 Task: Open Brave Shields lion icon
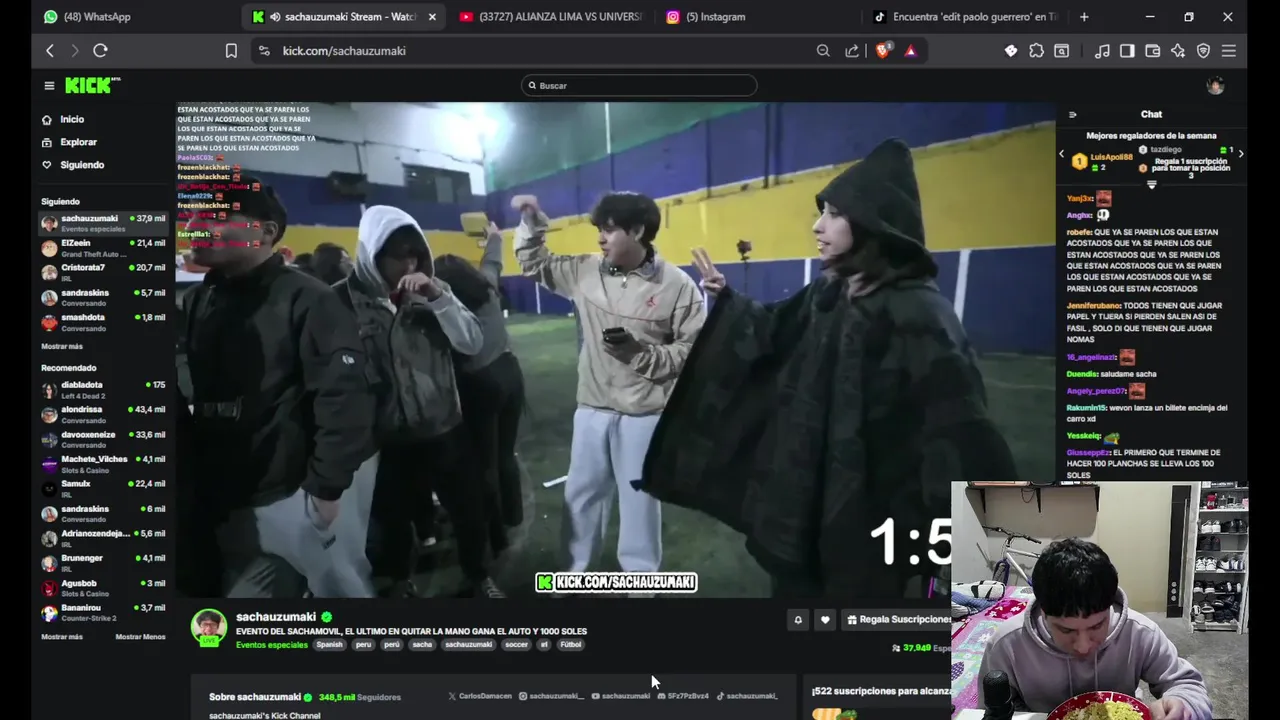click(883, 50)
